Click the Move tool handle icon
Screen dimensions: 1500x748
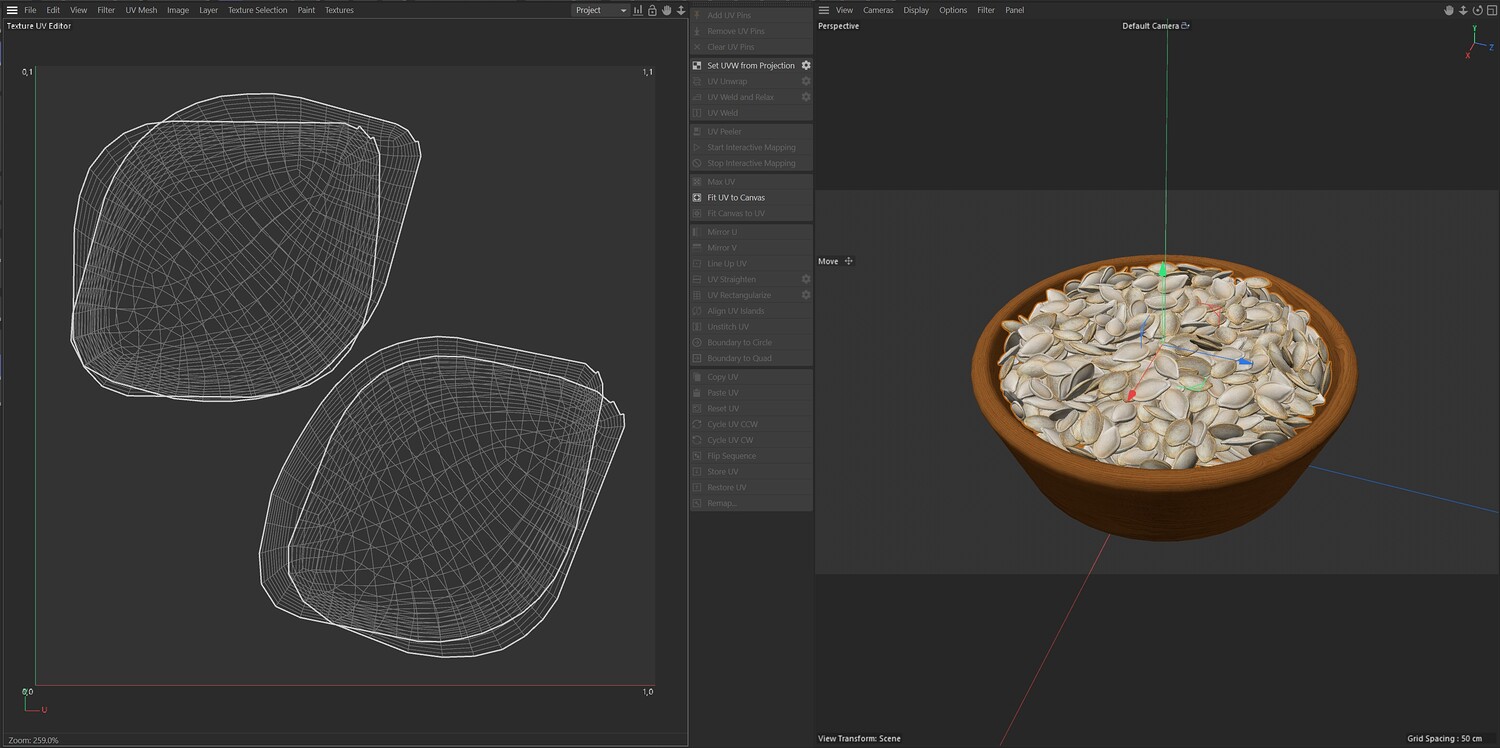849,261
